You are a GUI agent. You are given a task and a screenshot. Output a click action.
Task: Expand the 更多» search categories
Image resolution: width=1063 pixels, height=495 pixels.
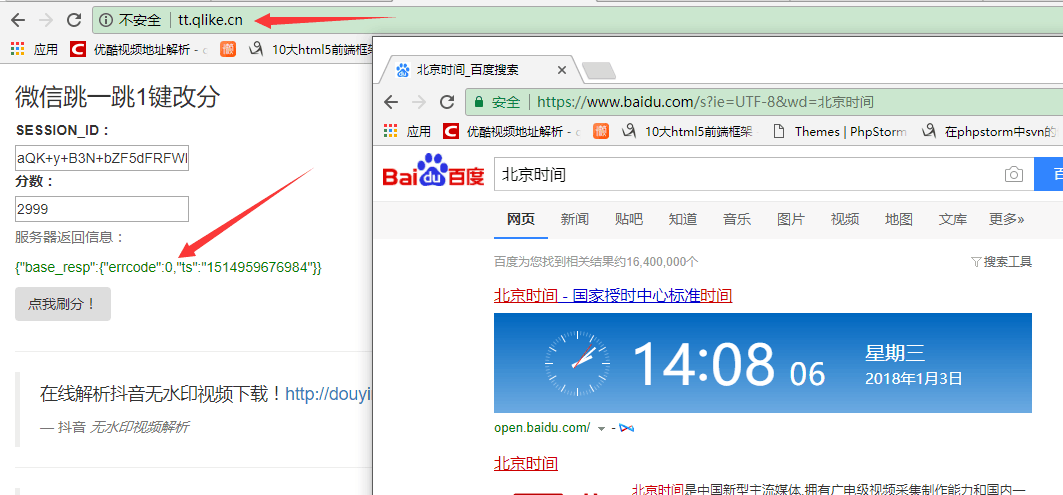tap(1006, 219)
